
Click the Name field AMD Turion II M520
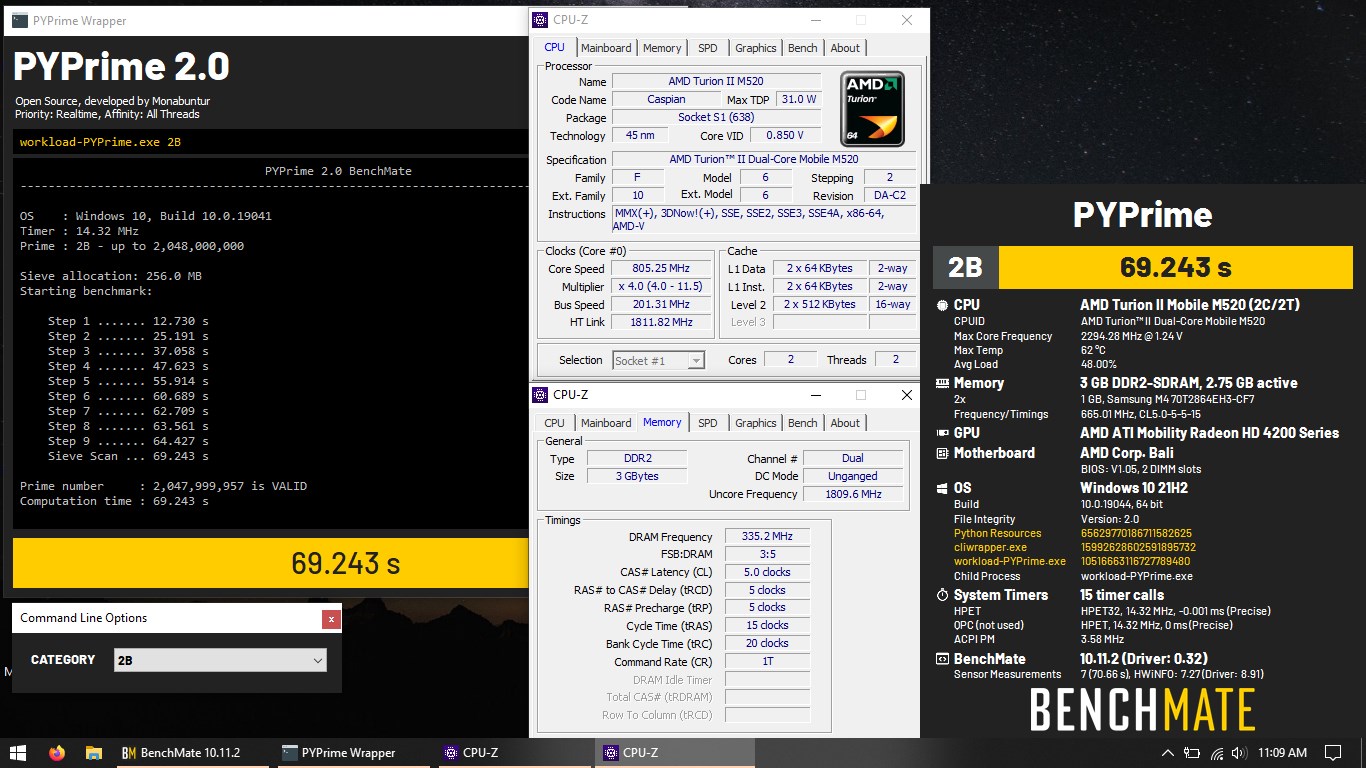(716, 82)
